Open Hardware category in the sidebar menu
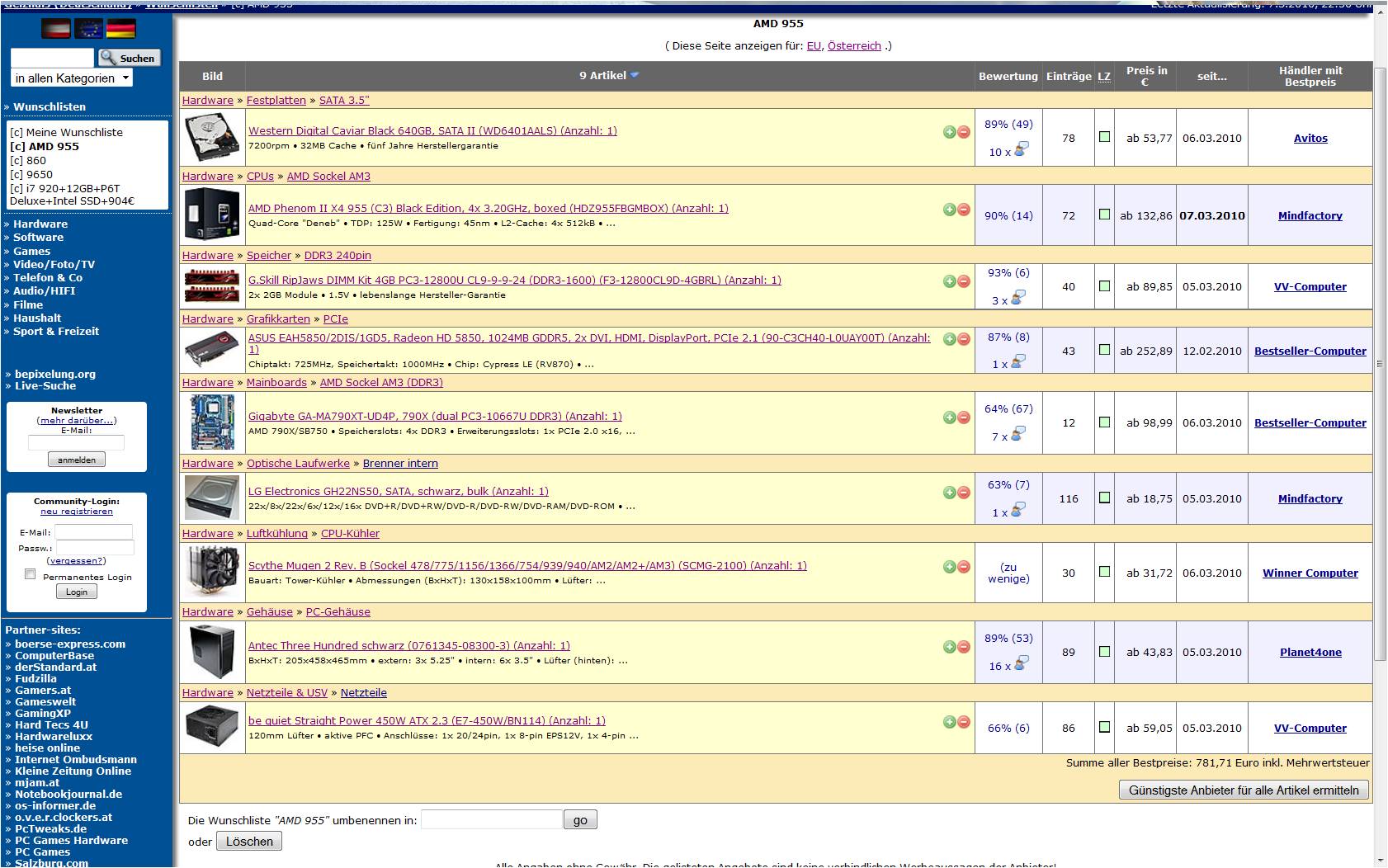Image resolution: width=1388 pixels, height=868 pixels. (40, 224)
